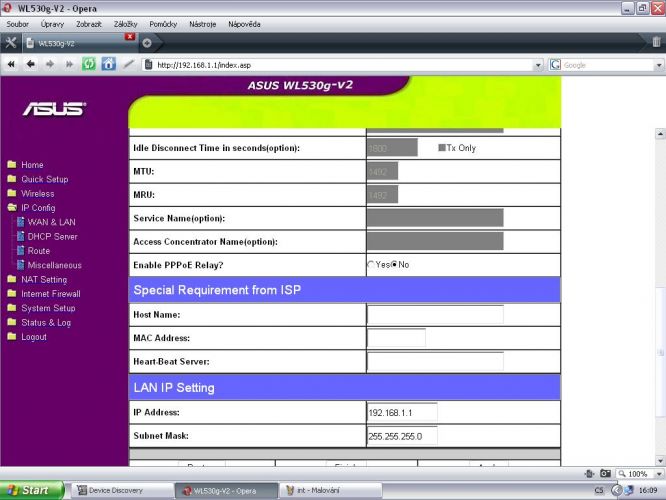The width and height of the screenshot is (666, 500).
Task: Select No for Enable PPPoE Relay
Action: coord(394,265)
